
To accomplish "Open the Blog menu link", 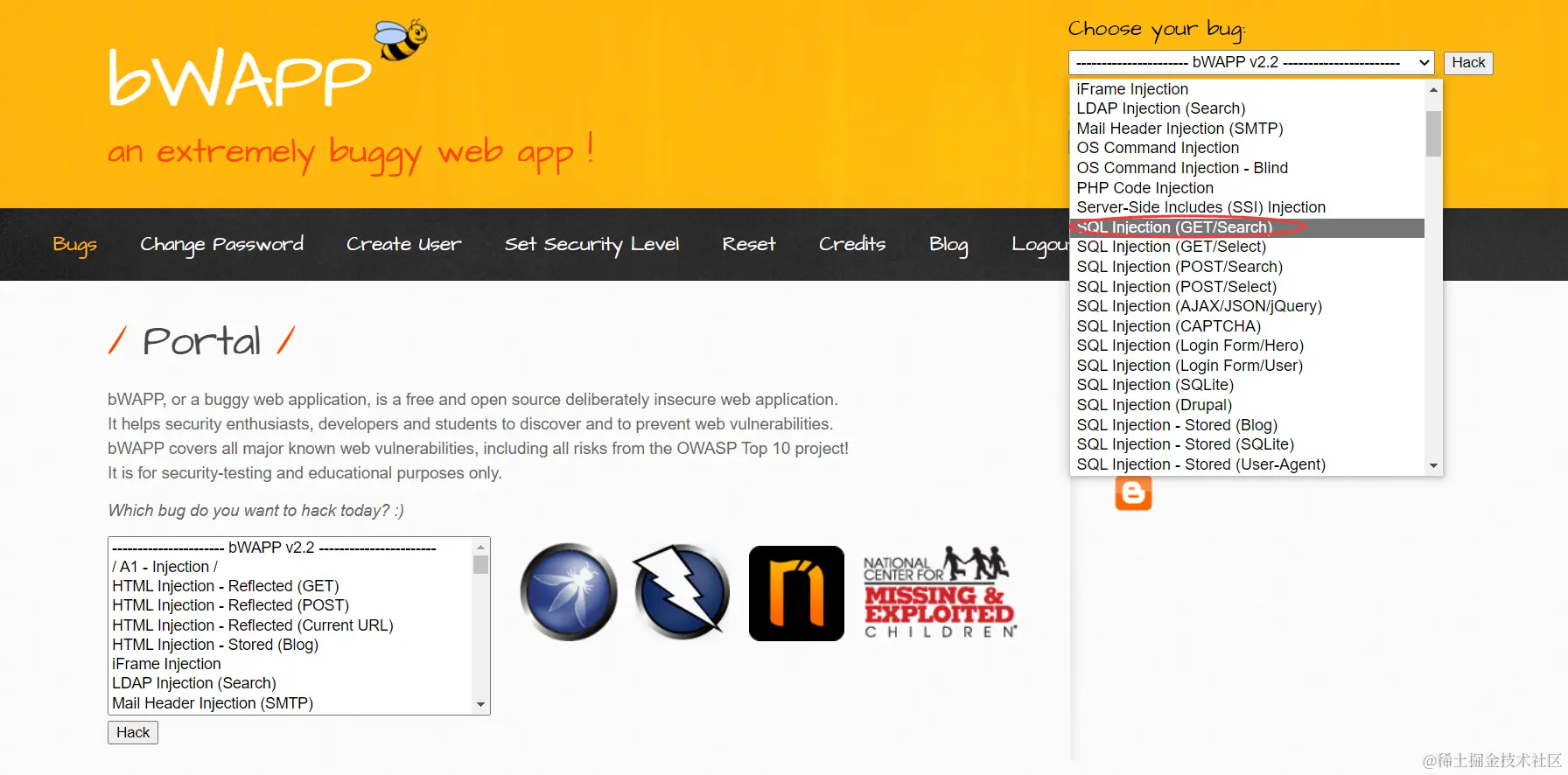I will tap(948, 245).
